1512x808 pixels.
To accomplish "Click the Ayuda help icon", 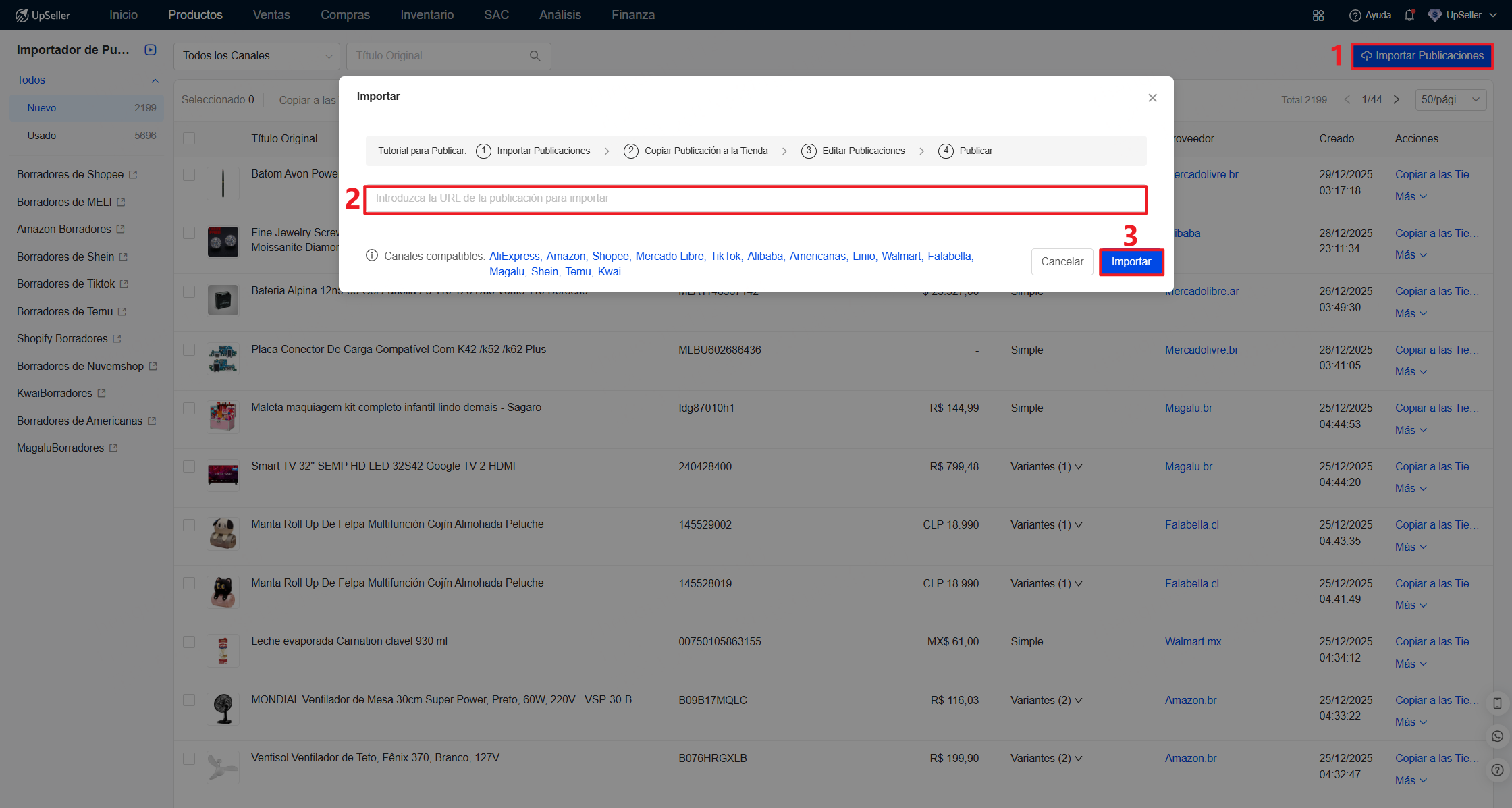I will [1355, 15].
